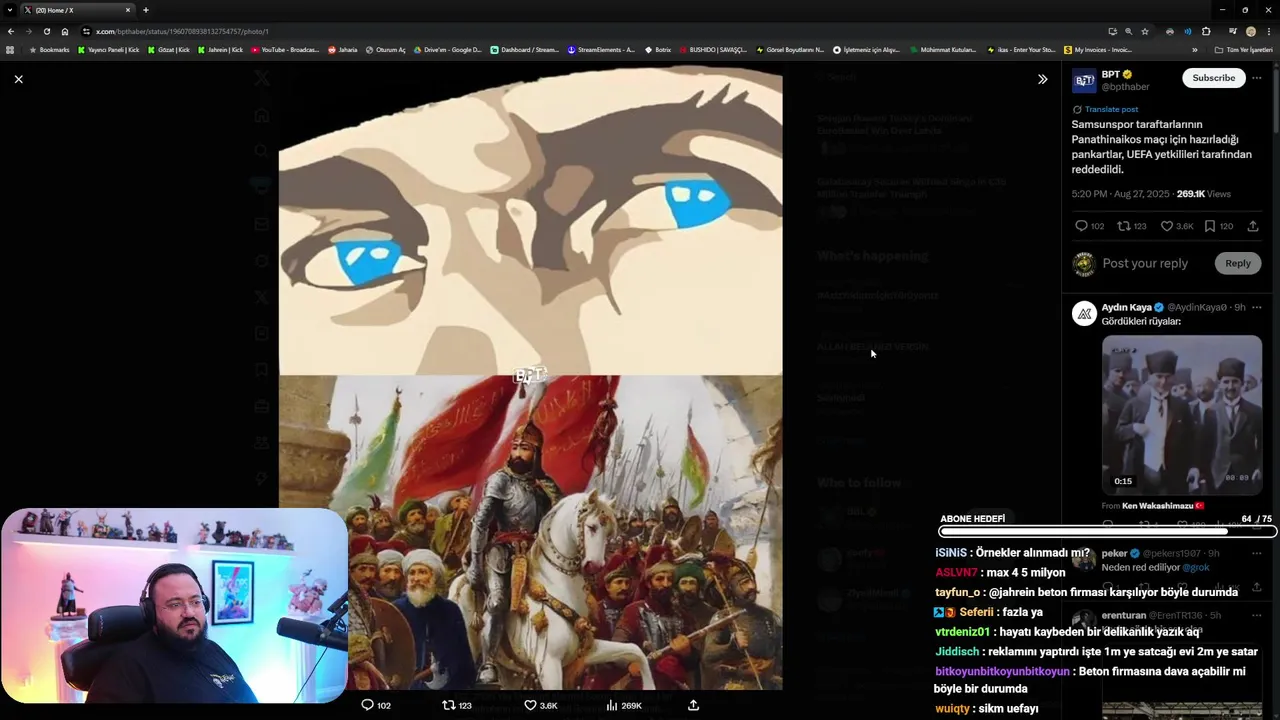Viewport: 1280px width, 720px height.
Task: Open view stats icon showing 269K
Action: tap(612, 705)
